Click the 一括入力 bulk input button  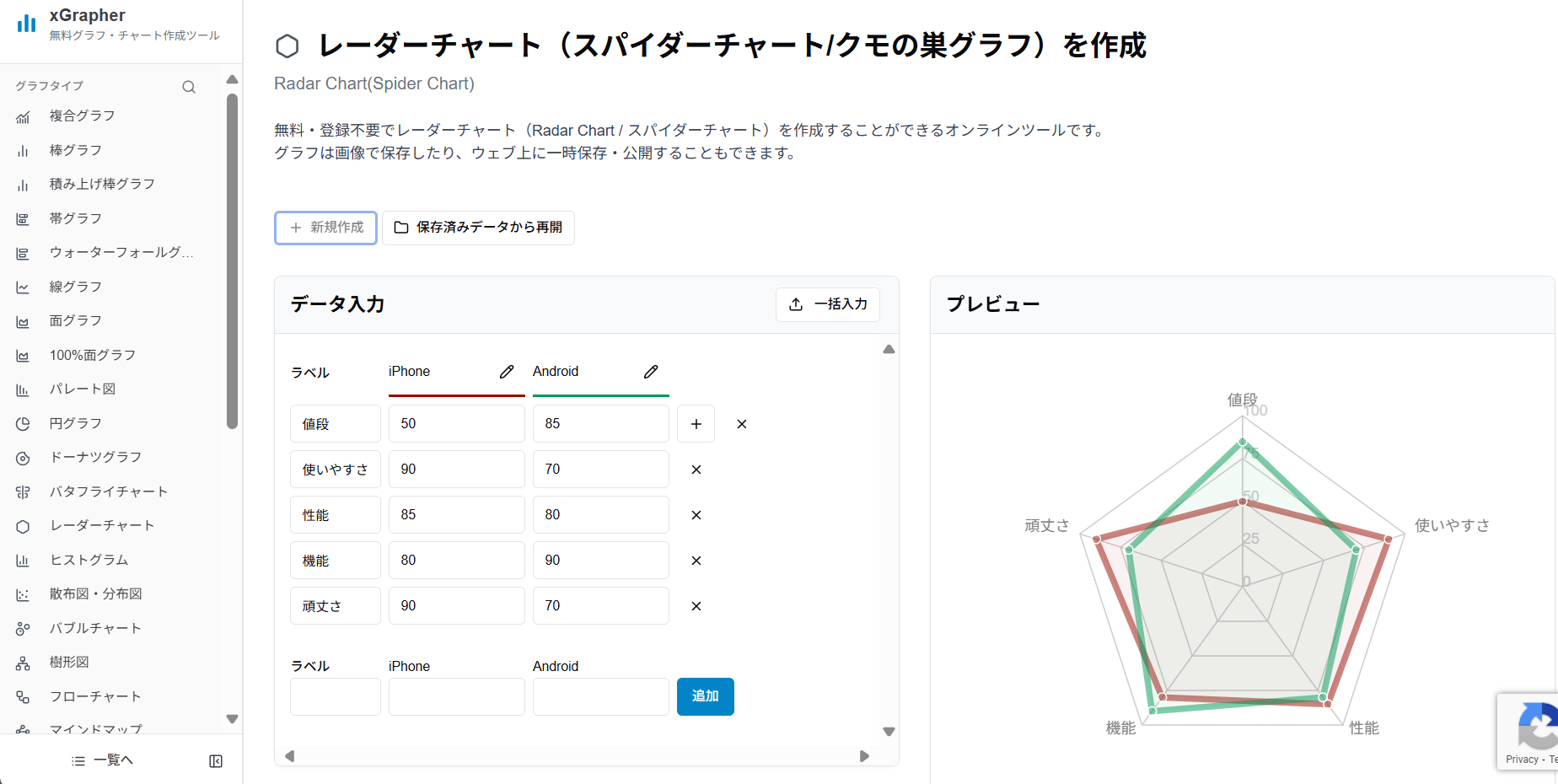[827, 304]
